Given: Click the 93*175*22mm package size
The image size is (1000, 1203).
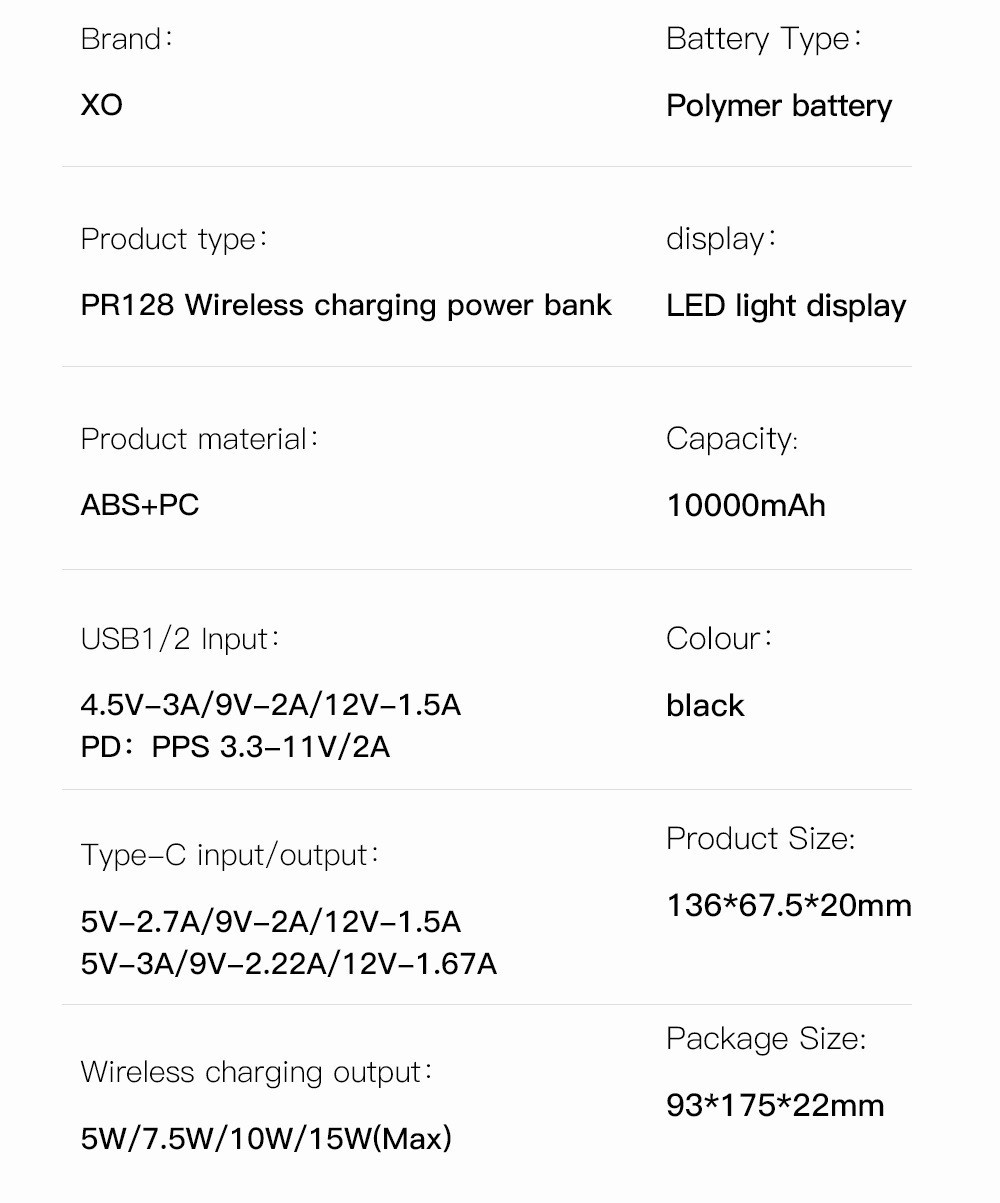Looking at the screenshot, I should 775,1106.
